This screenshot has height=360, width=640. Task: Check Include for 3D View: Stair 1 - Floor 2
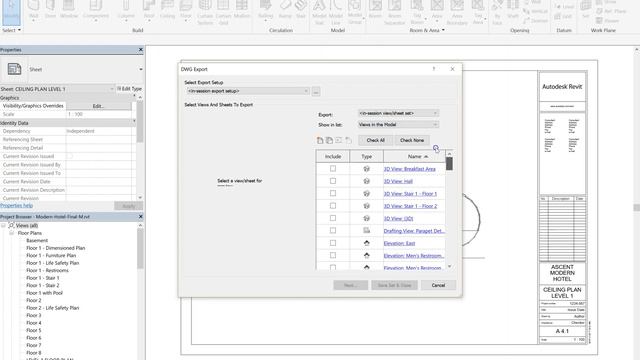(x=333, y=206)
